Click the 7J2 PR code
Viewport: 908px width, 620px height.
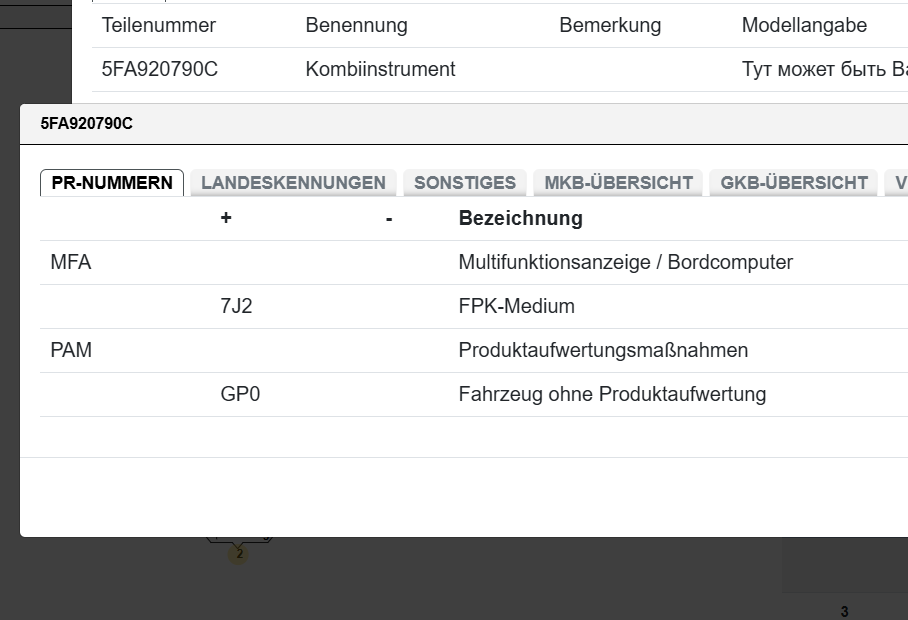236,307
